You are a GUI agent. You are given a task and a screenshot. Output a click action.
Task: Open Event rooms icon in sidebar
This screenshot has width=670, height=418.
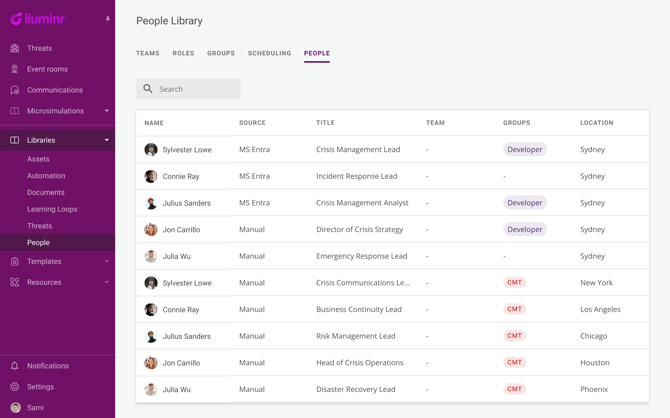(15, 69)
